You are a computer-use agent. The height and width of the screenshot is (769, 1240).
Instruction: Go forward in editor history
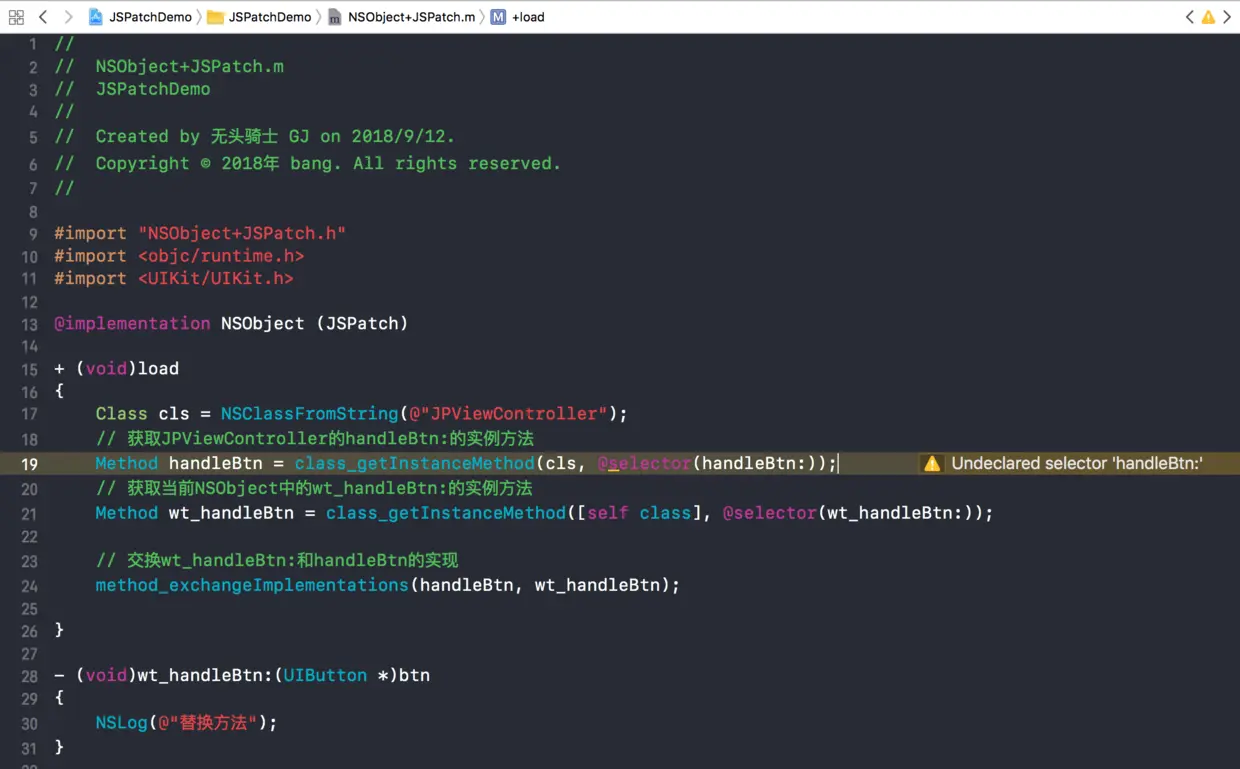[68, 17]
